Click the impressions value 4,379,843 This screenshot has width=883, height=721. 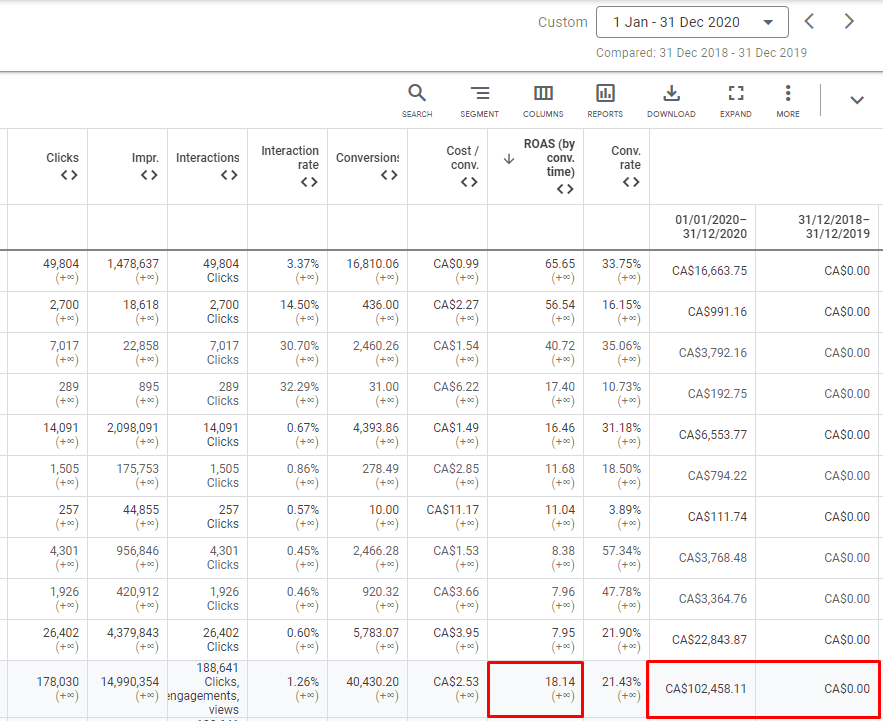point(133,633)
